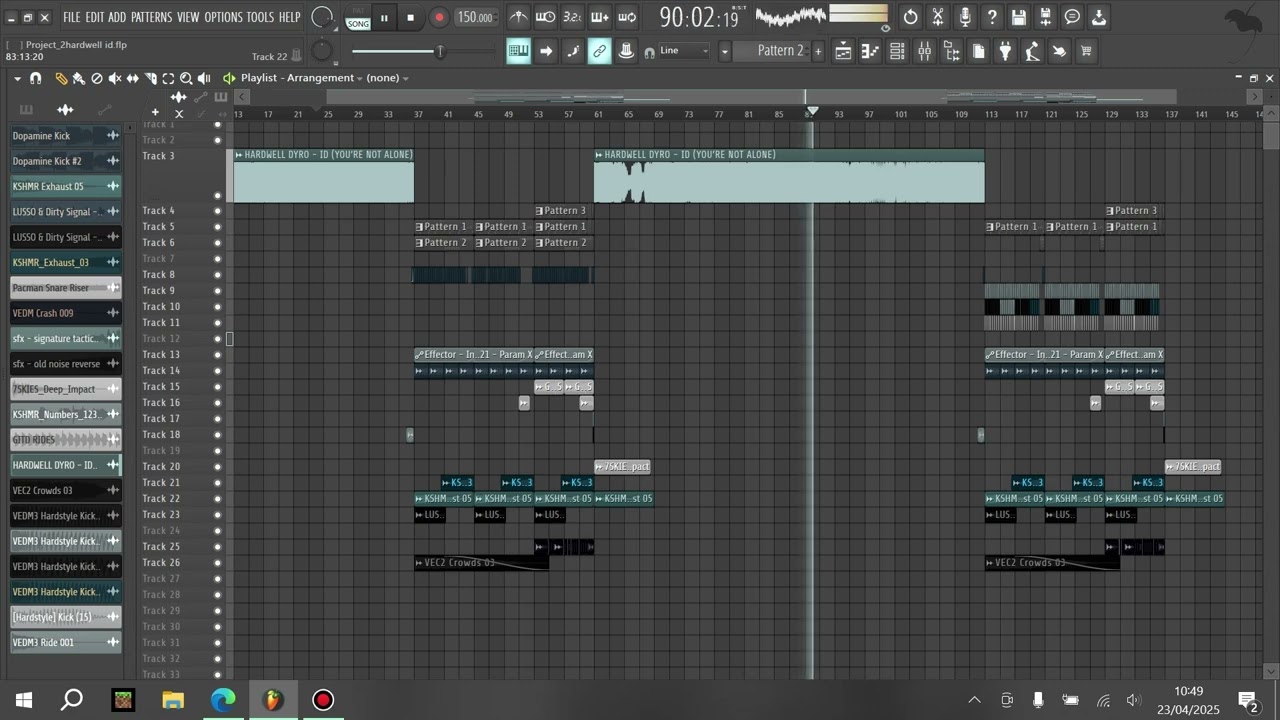Viewport: 1280px width, 720px height.
Task: Open the Piano roll view icon
Action: pos(870,51)
